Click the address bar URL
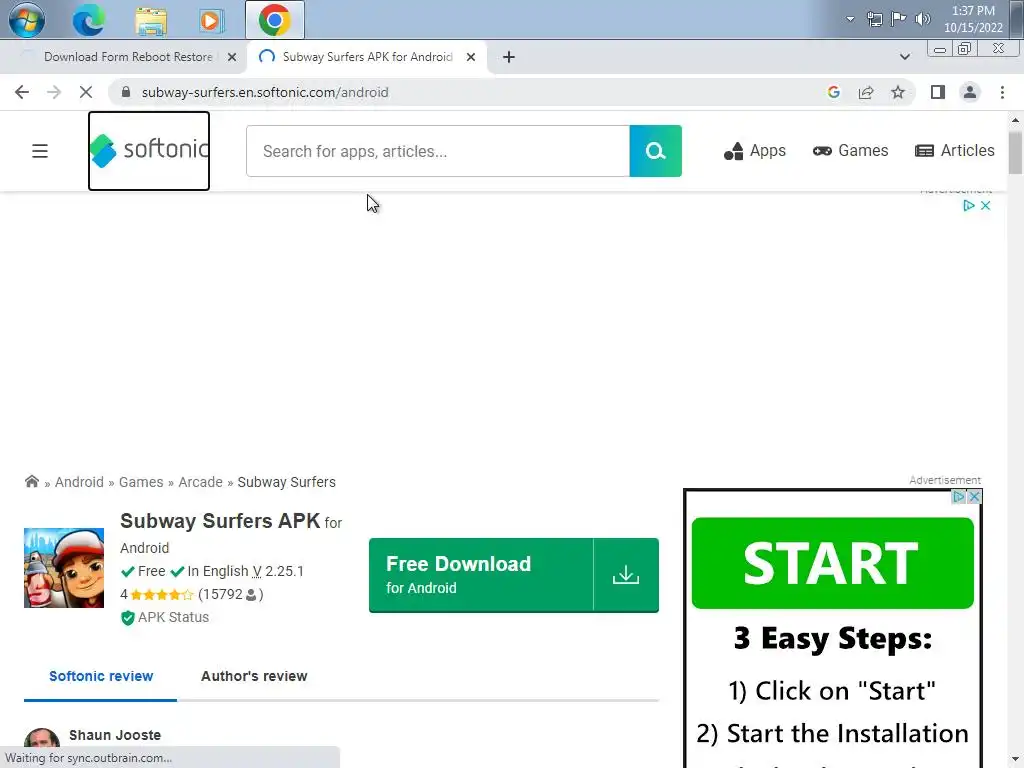This screenshot has height=768, width=1024. click(265, 92)
